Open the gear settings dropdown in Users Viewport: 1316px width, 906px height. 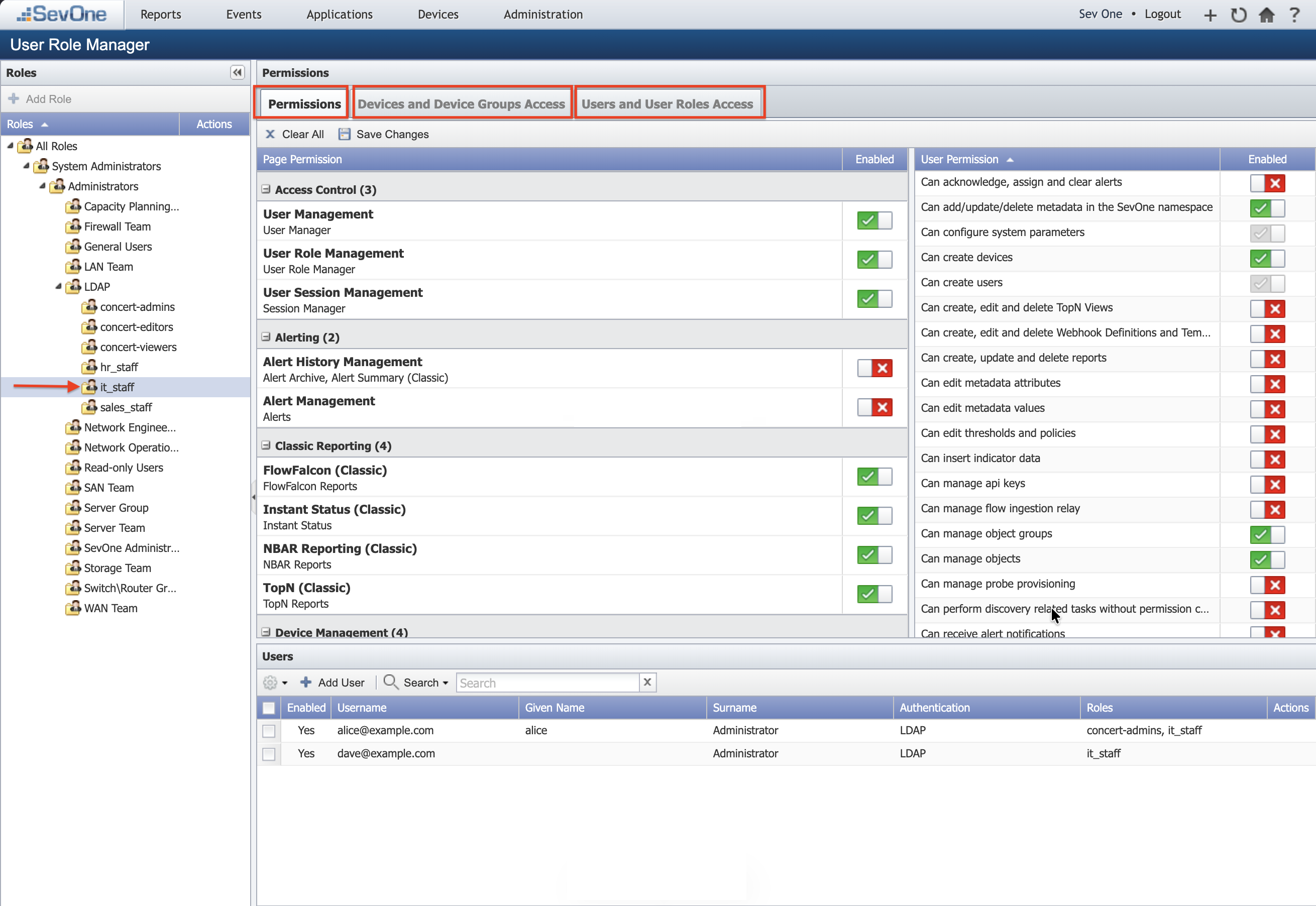tap(275, 683)
